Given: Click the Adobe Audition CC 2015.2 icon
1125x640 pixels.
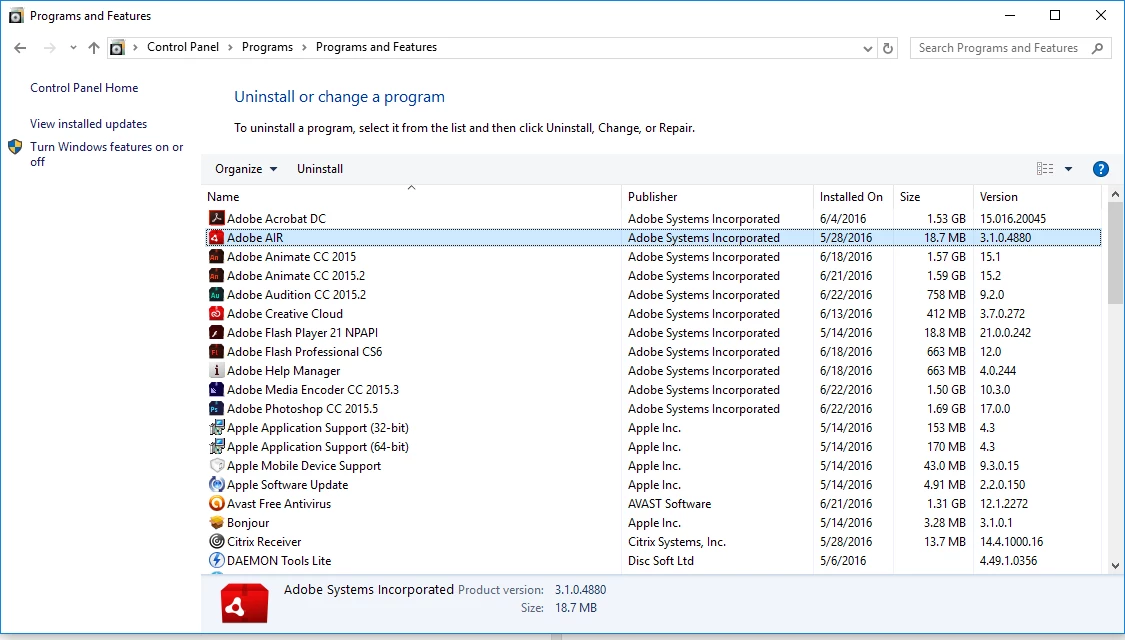Looking at the screenshot, I should click(x=216, y=294).
